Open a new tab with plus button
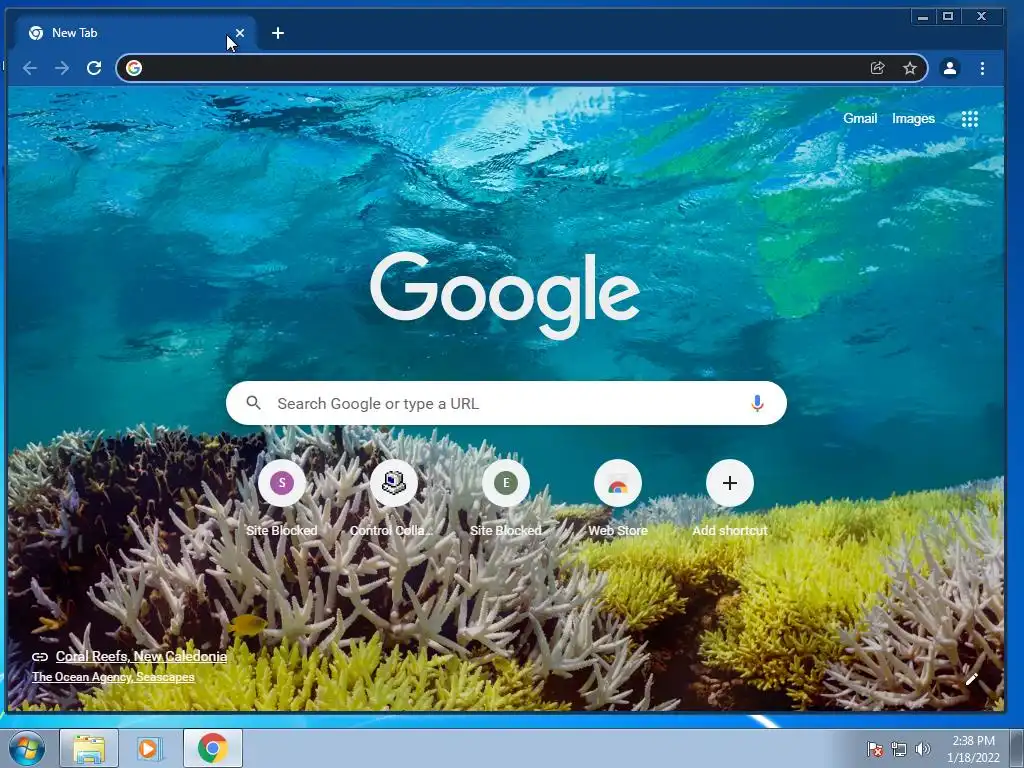This screenshot has width=1024, height=768. tap(278, 33)
